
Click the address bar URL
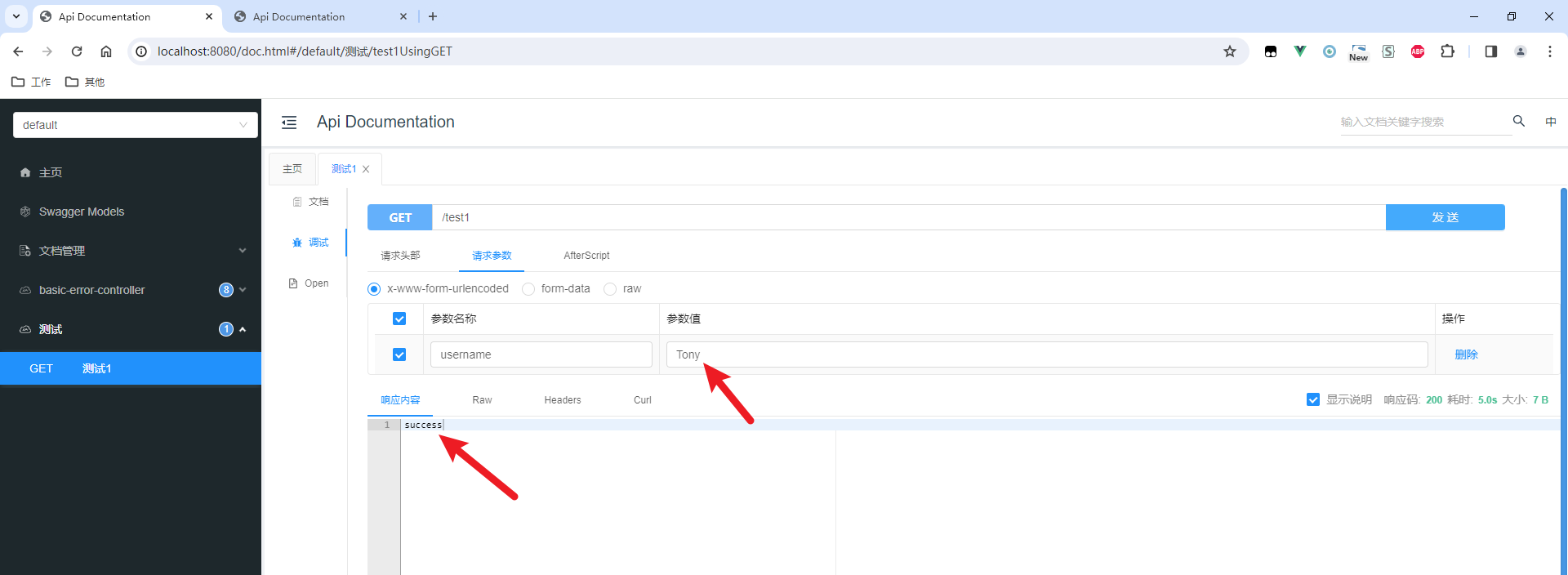(305, 51)
